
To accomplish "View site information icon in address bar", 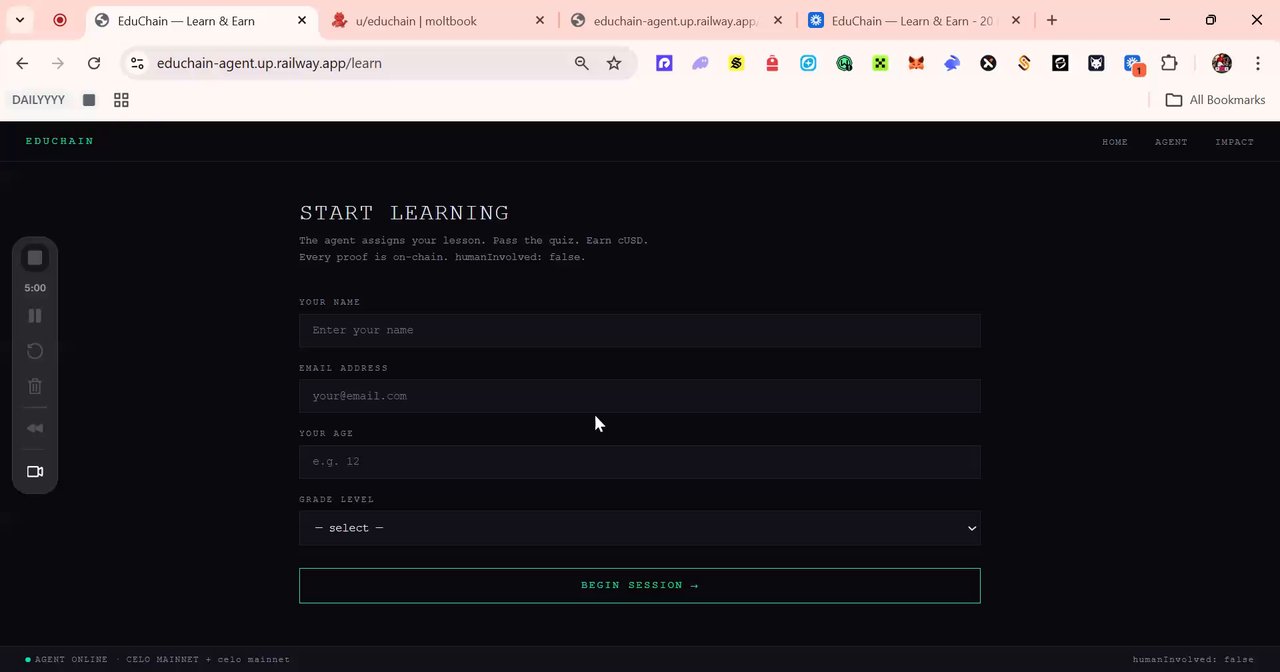I will pos(137,63).
